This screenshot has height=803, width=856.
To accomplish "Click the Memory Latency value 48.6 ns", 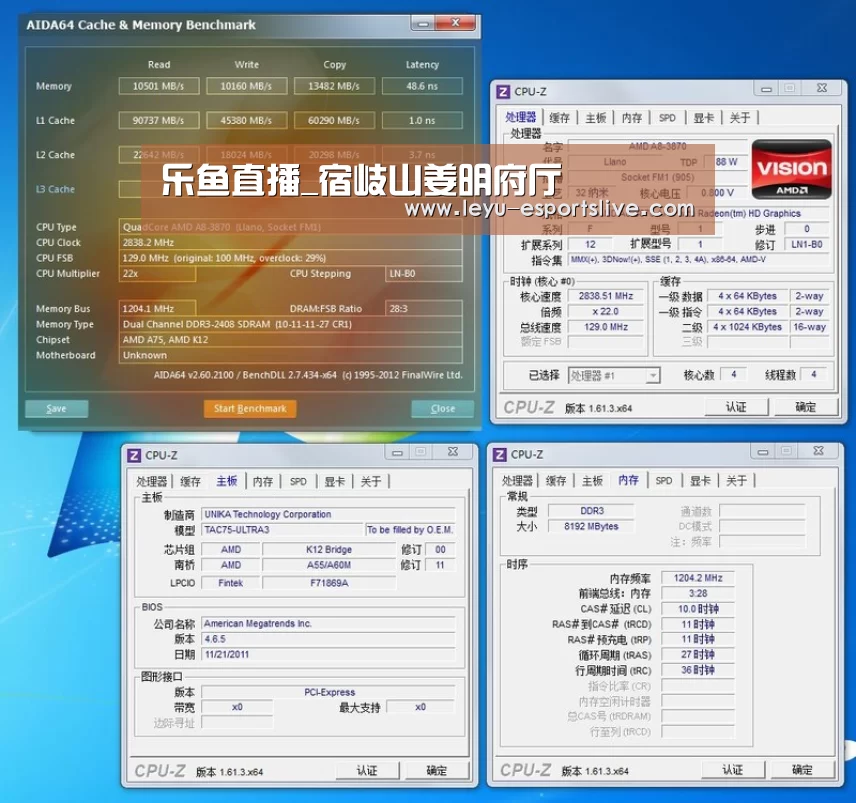I will click(x=422, y=86).
